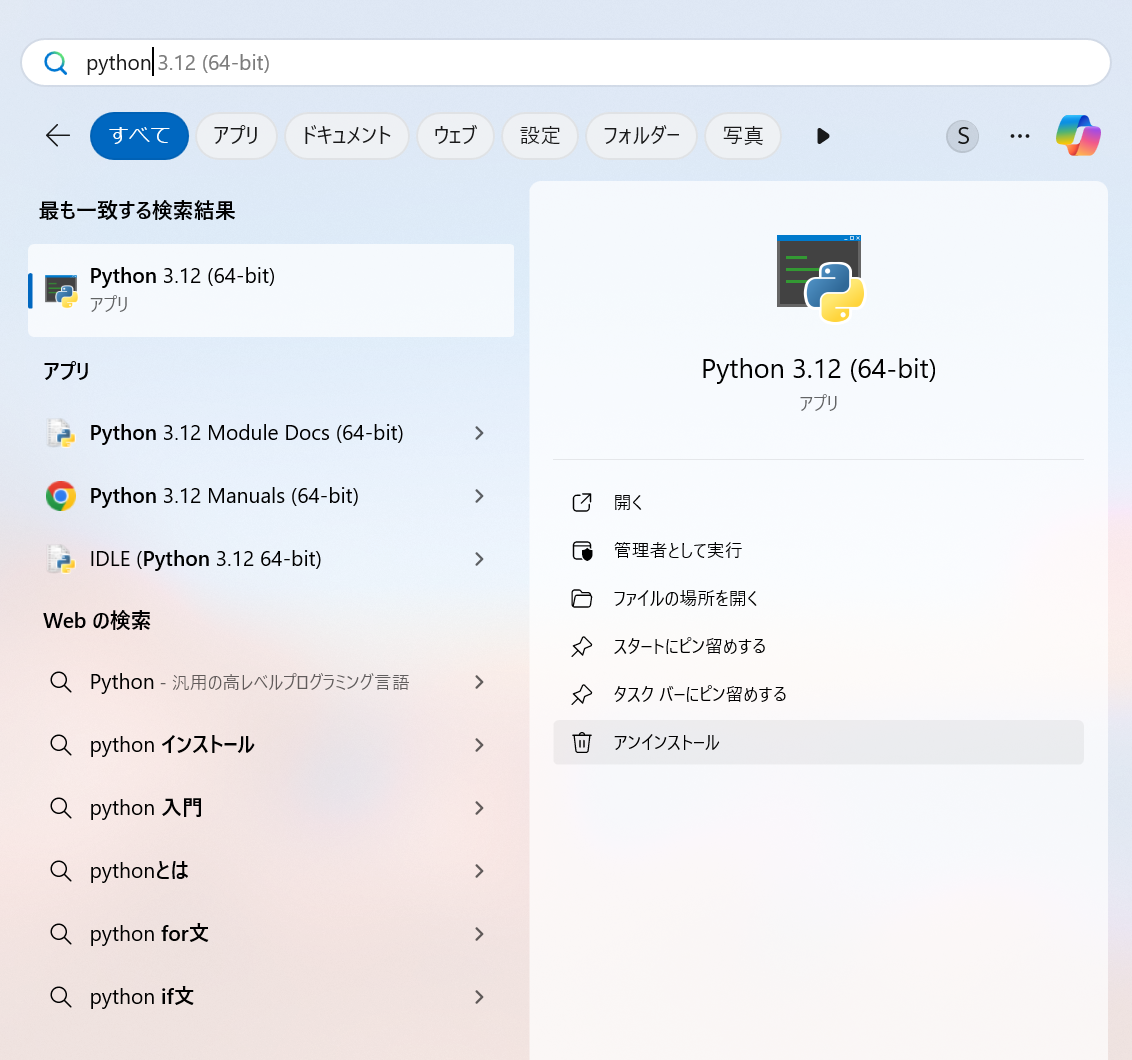Image resolution: width=1132 pixels, height=1060 pixels.
Task: Click the user account avatar S
Action: tap(962, 136)
